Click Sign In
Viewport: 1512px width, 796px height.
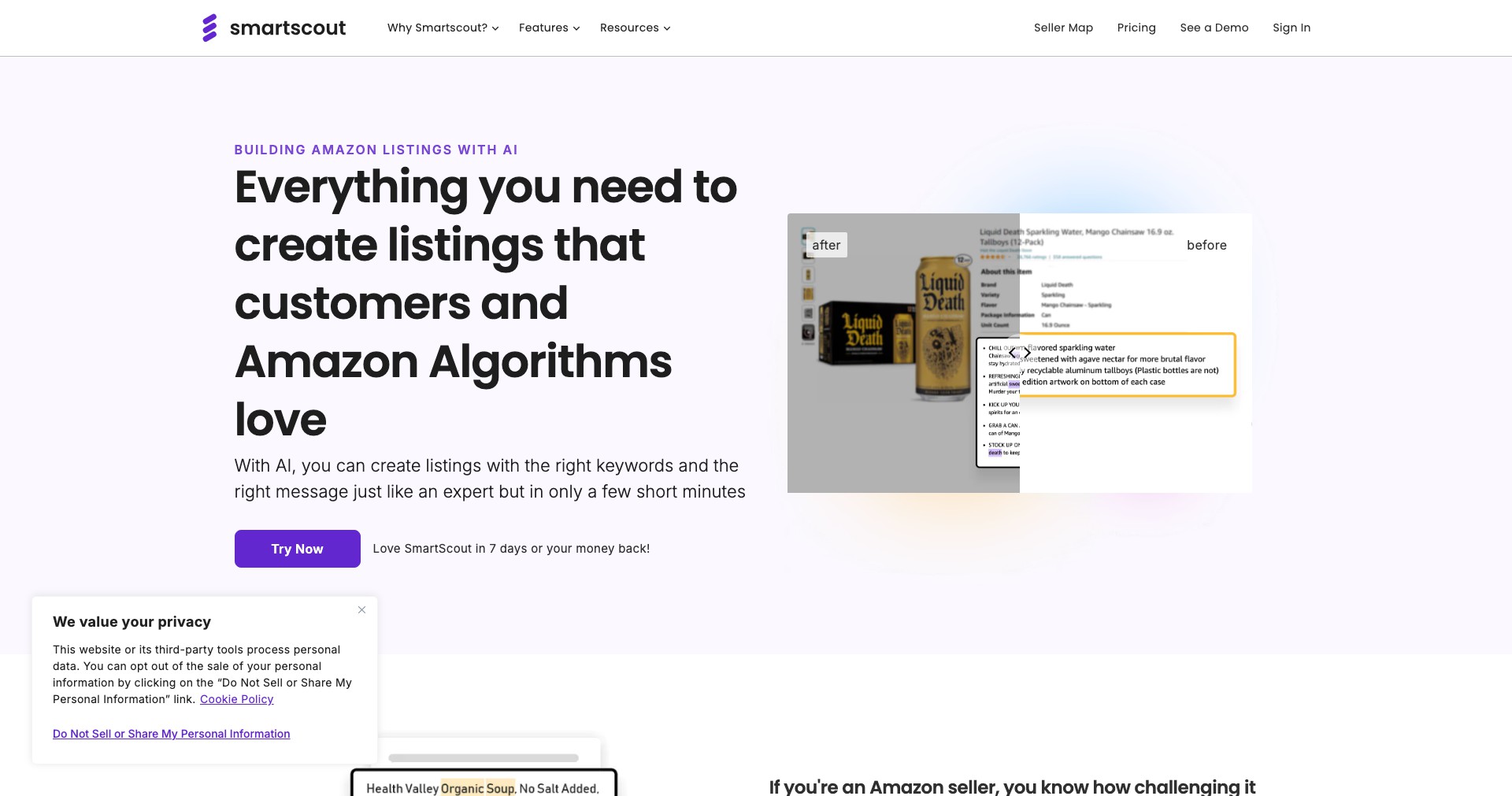coord(1291,28)
